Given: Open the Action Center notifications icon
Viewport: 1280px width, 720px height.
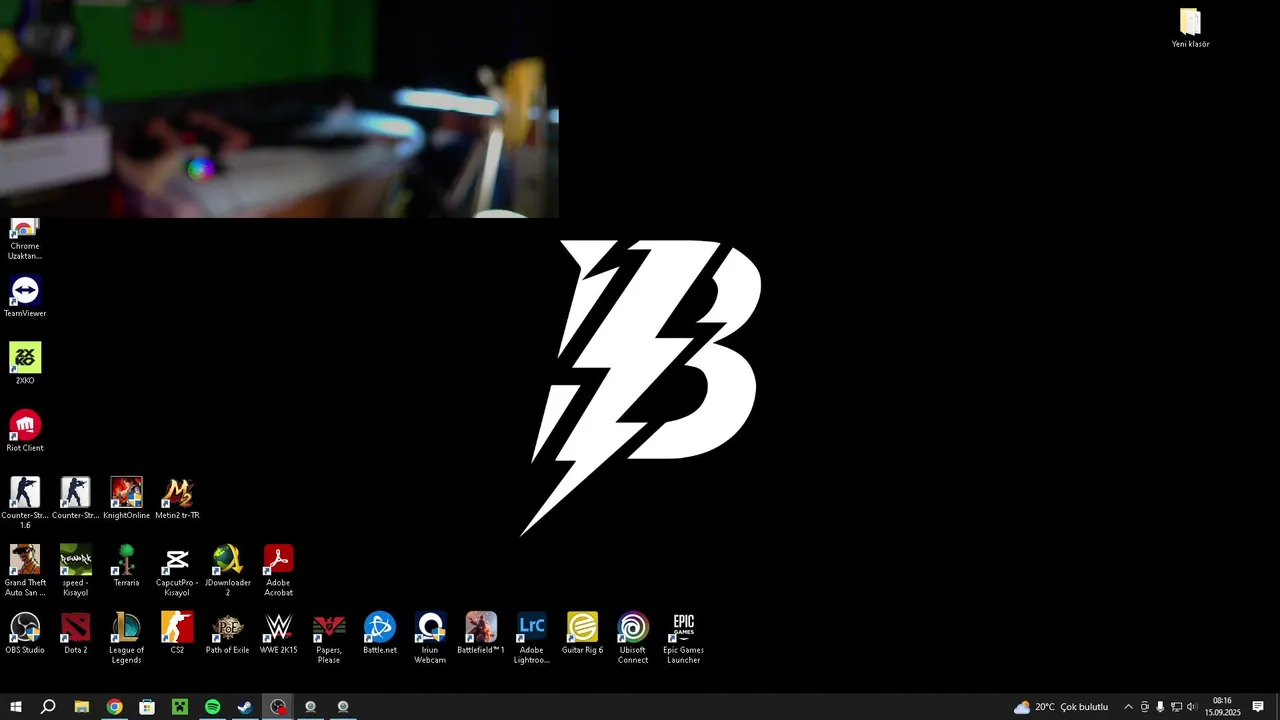Looking at the screenshot, I should [1258, 707].
